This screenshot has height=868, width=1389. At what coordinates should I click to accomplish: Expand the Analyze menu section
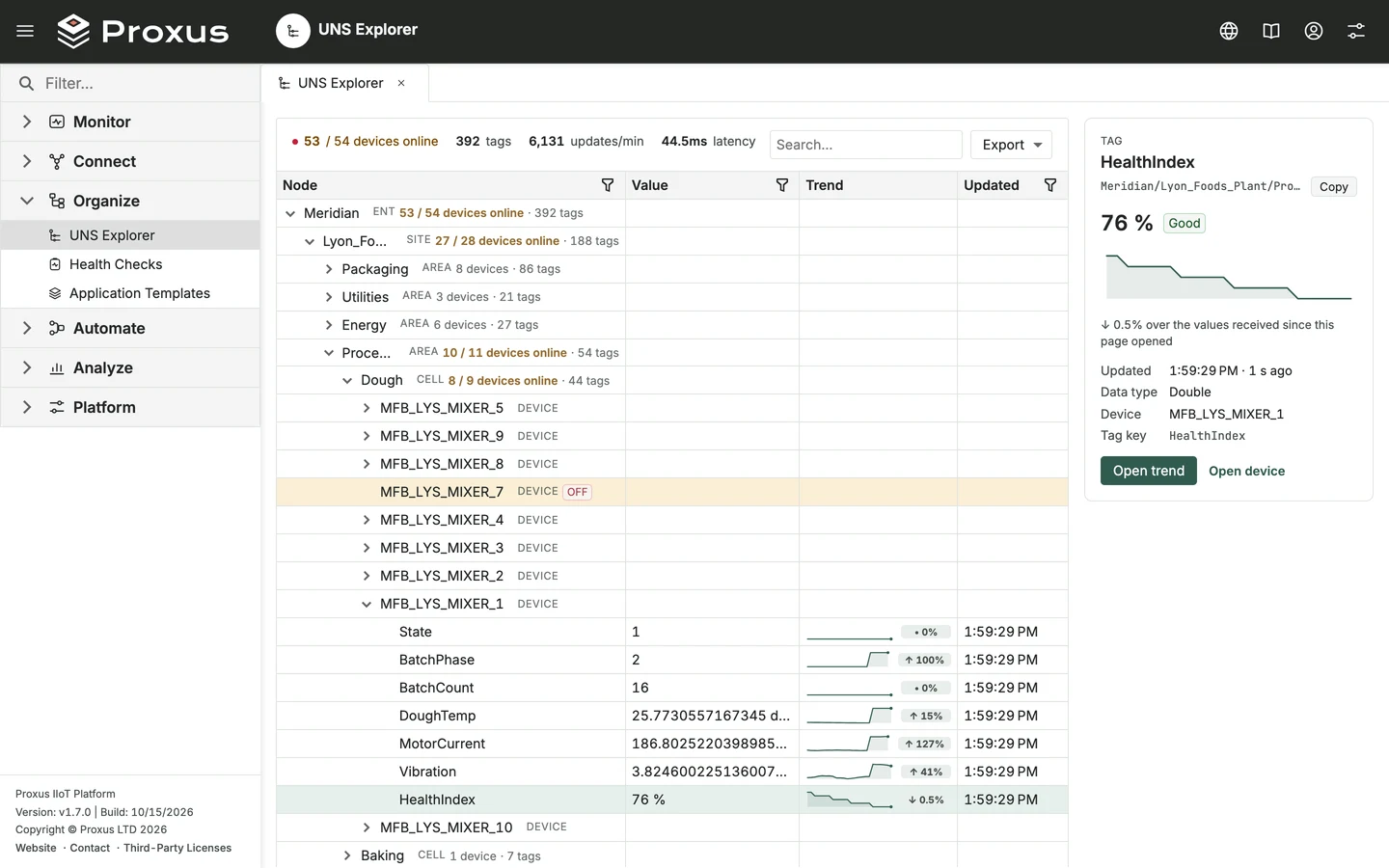pyautogui.click(x=130, y=367)
